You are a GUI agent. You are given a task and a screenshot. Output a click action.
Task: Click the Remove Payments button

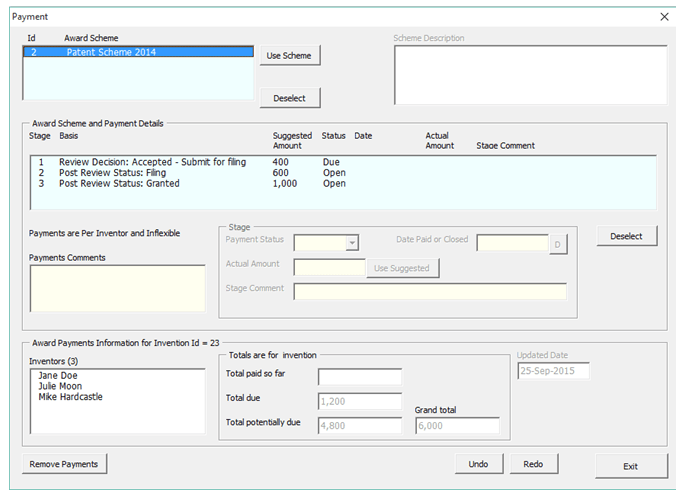pyautogui.click(x=64, y=464)
